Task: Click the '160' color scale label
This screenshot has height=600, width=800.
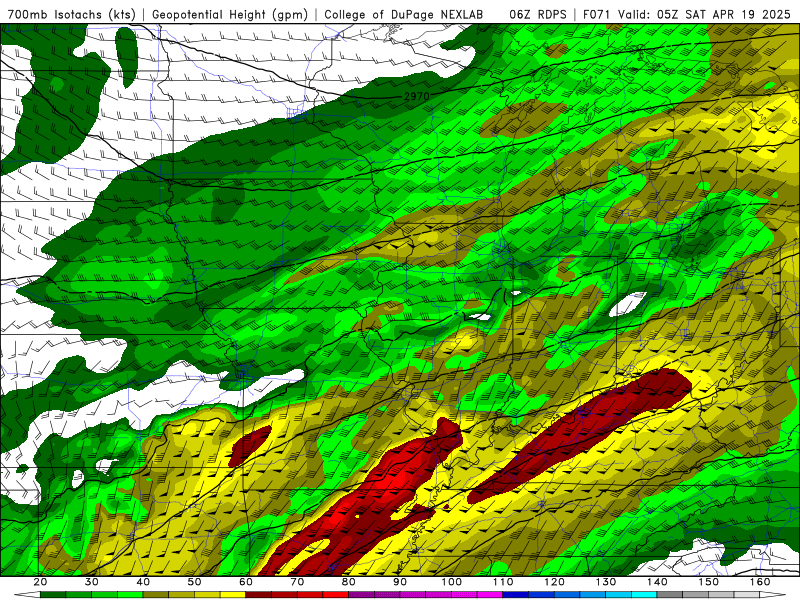Action: 760,582
